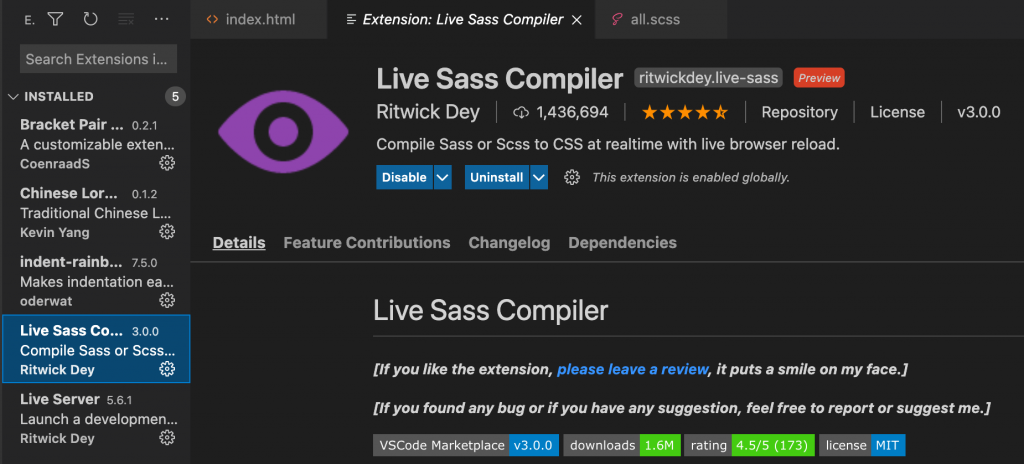This screenshot has height=464, width=1024.
Task: Select Chinese Lorem extension in installed list
Action: tap(95, 212)
